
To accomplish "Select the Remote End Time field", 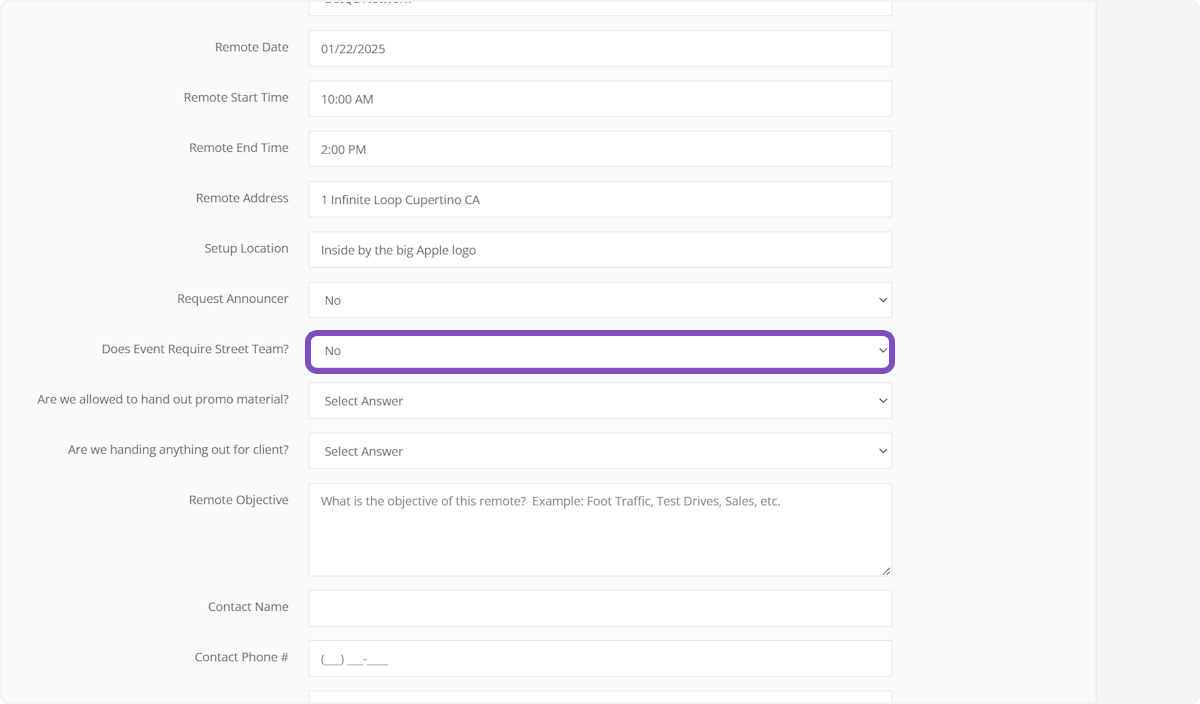I will [x=599, y=149].
